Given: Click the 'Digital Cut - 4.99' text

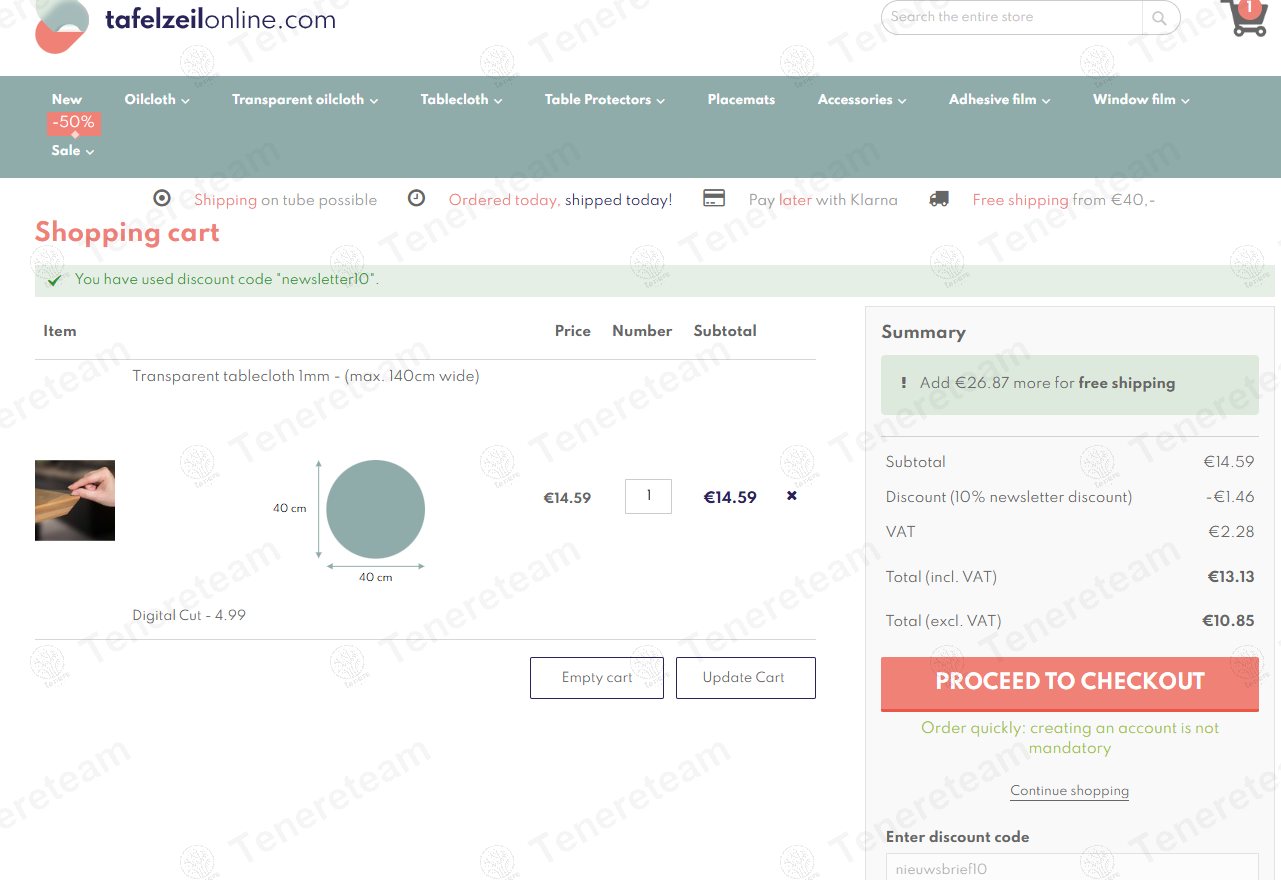Looking at the screenshot, I should (189, 615).
